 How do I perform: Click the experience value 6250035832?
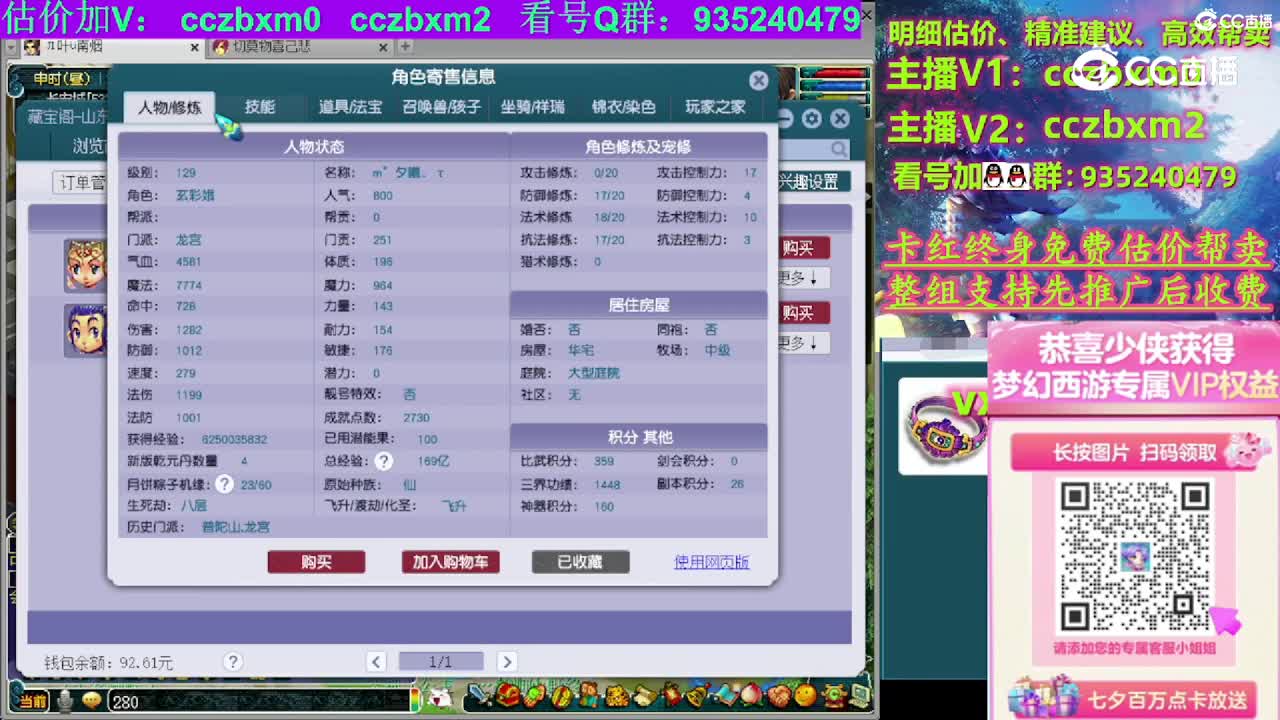click(234, 439)
